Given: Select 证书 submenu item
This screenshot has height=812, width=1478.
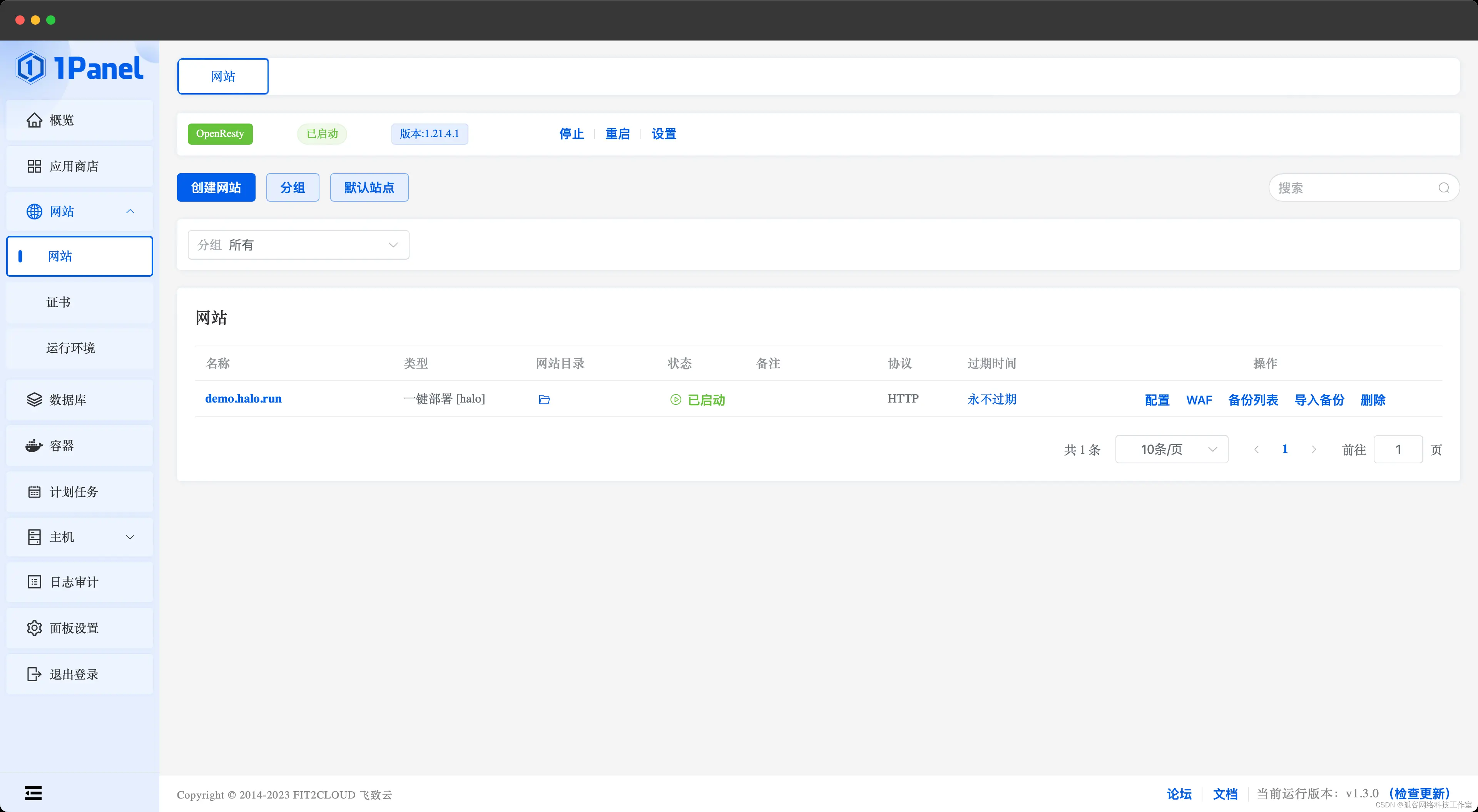Looking at the screenshot, I should coord(59,302).
